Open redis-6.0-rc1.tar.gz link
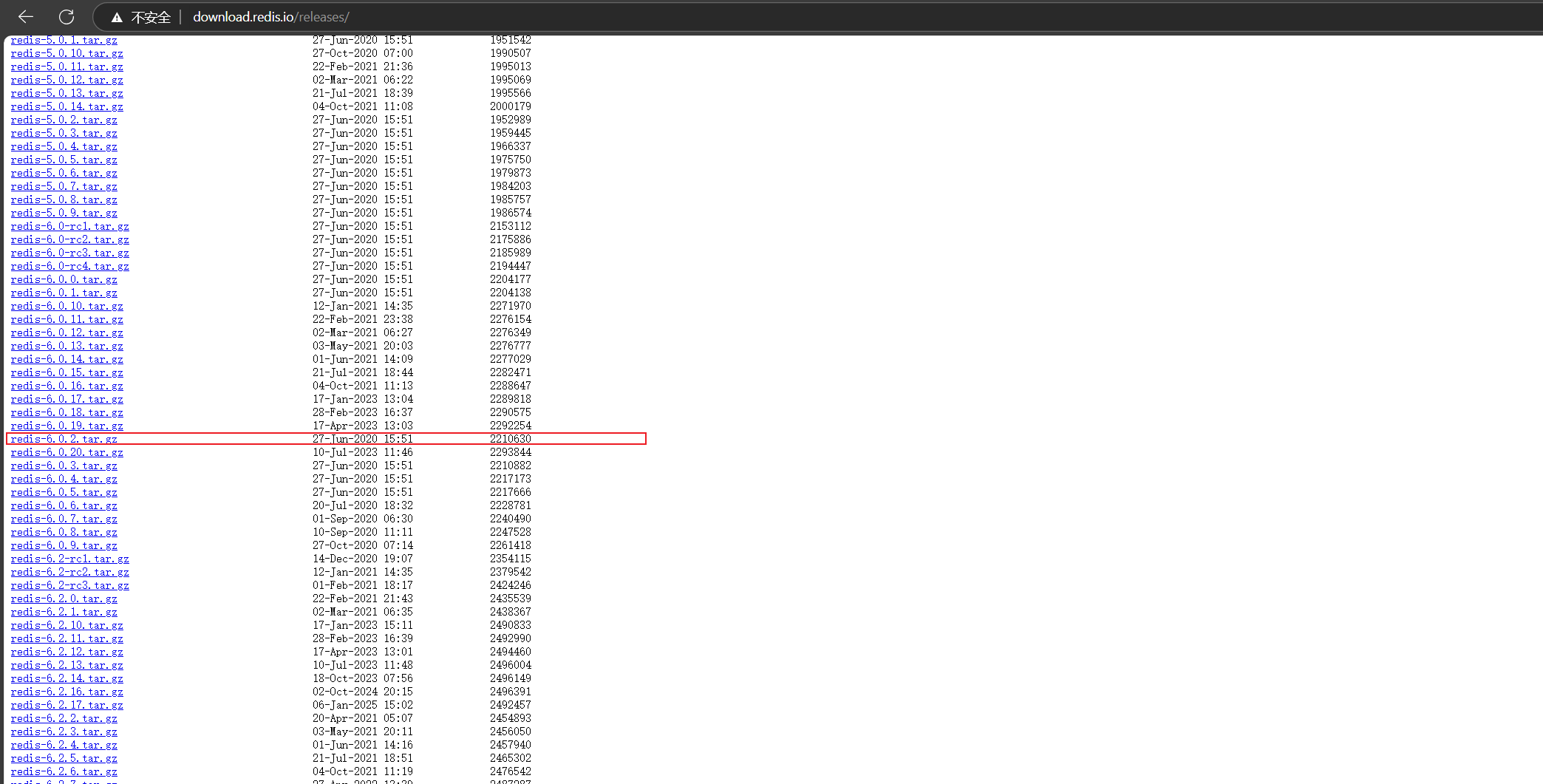Image resolution: width=1543 pixels, height=784 pixels. [x=70, y=226]
